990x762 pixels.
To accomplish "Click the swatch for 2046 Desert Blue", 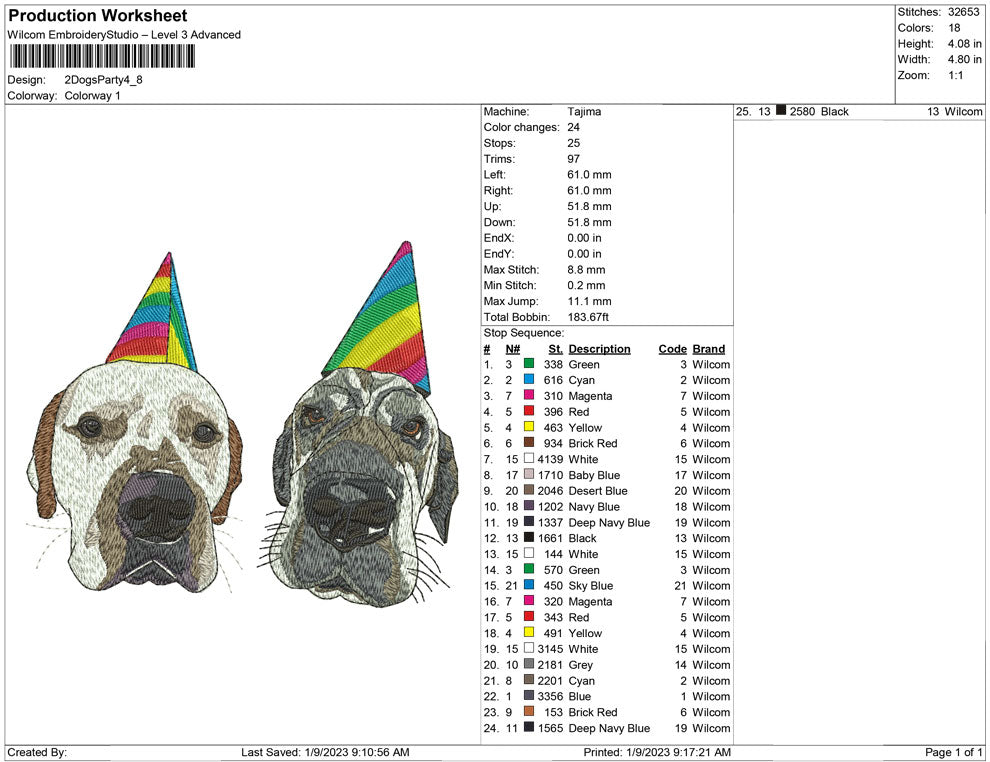I will pyautogui.click(x=529, y=490).
